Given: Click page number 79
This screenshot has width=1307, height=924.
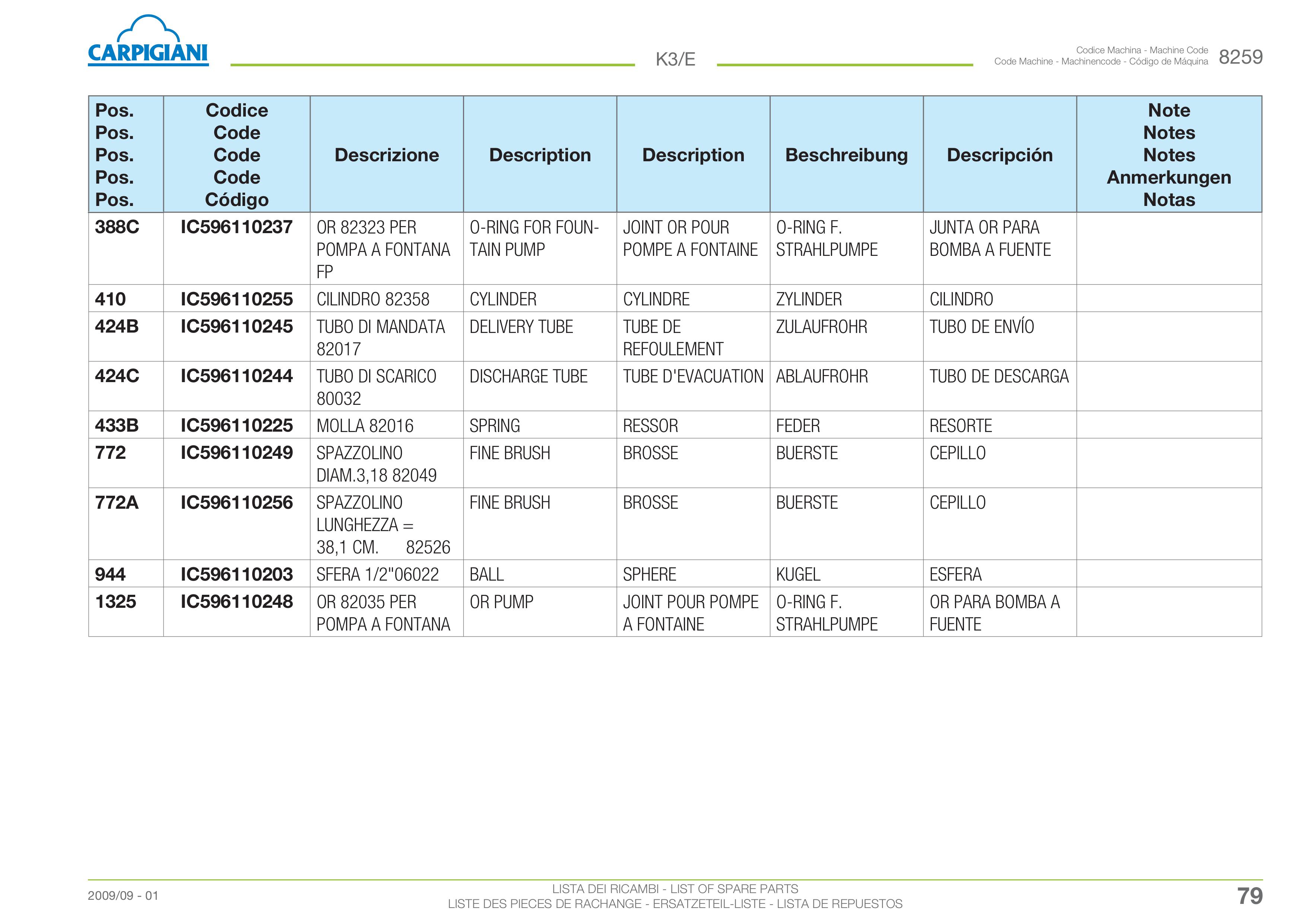Looking at the screenshot, I should click(1250, 896).
